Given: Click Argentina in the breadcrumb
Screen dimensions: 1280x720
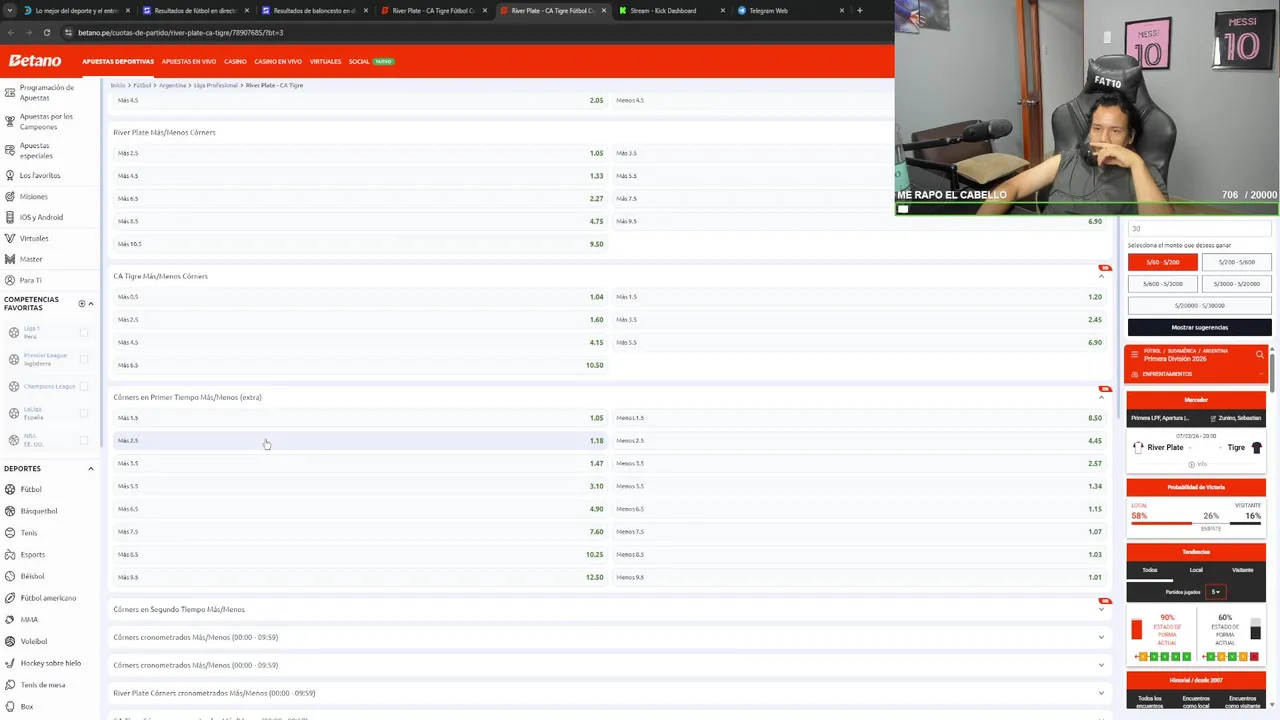Looking at the screenshot, I should click(173, 85).
